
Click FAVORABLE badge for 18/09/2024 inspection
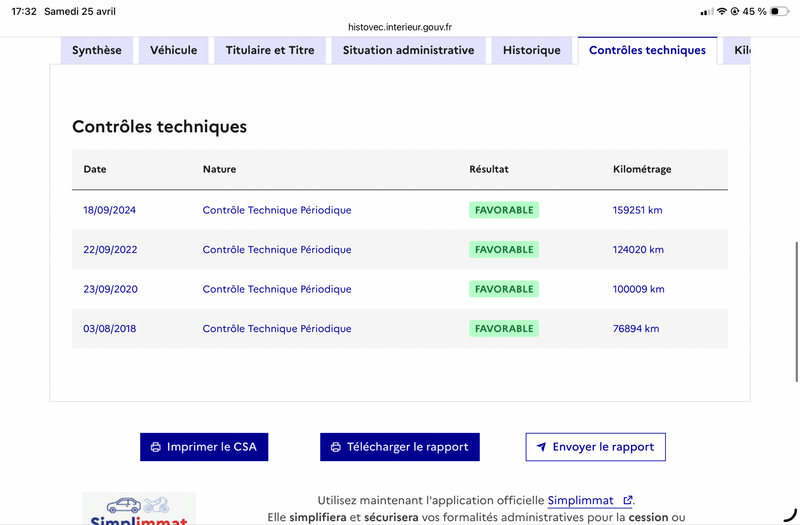tap(504, 210)
